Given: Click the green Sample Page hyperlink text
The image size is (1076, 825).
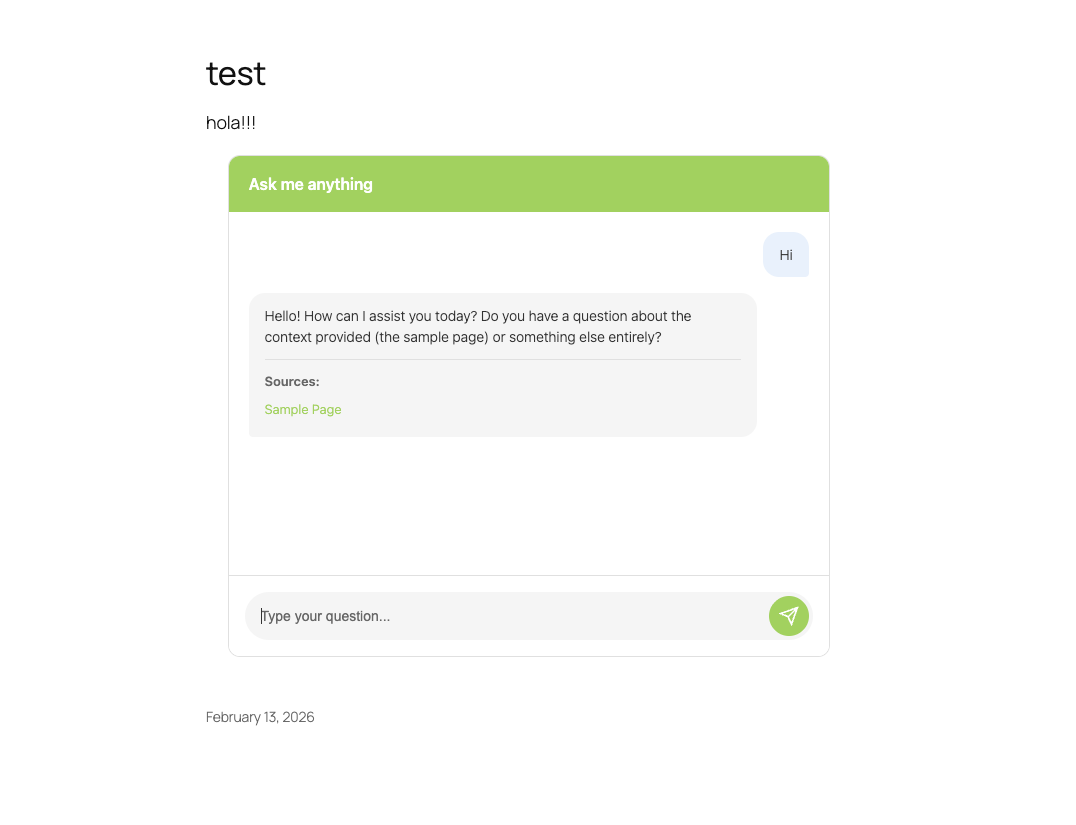Looking at the screenshot, I should 303,409.
